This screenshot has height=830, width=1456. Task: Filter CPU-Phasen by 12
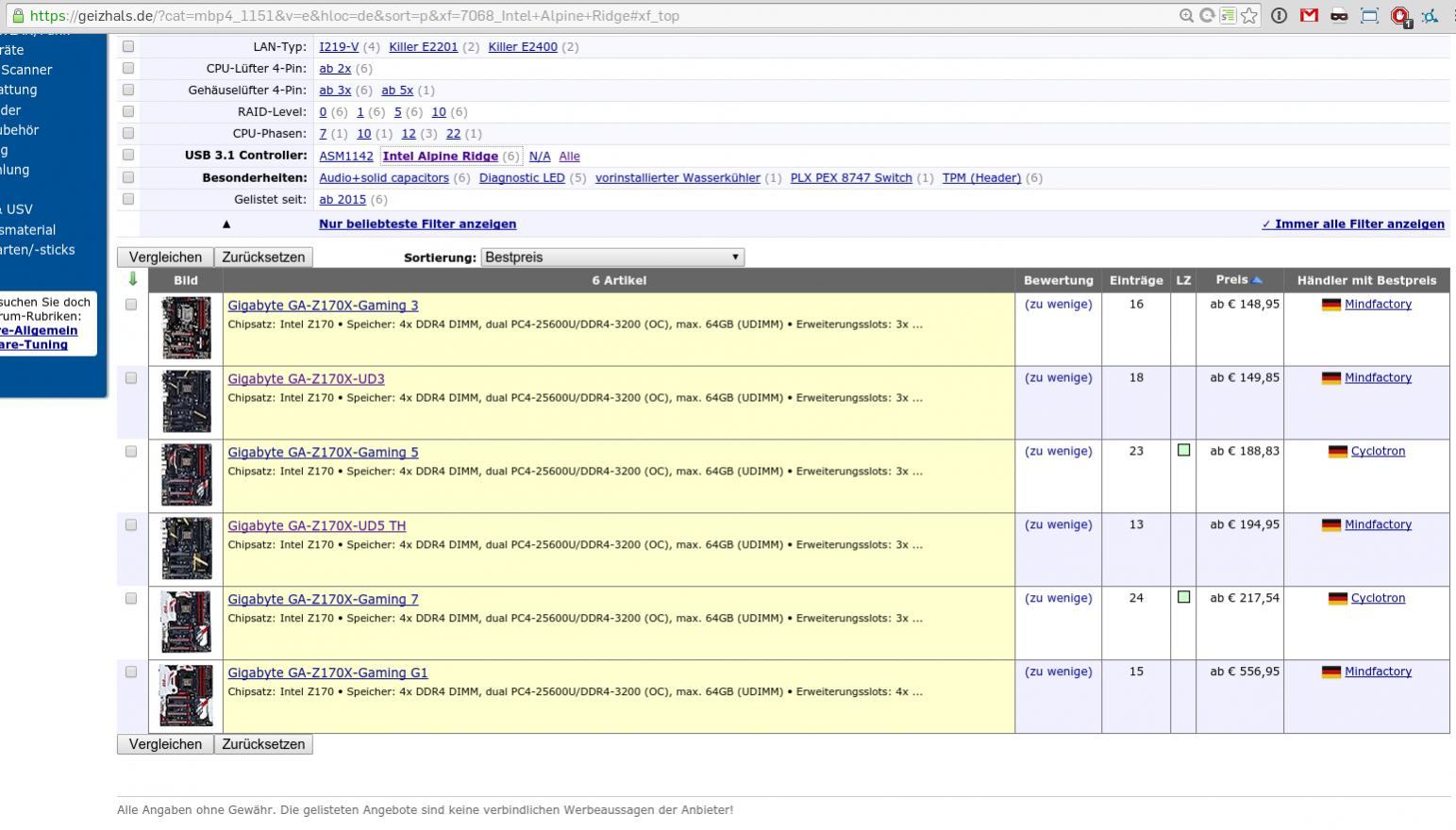coord(409,134)
